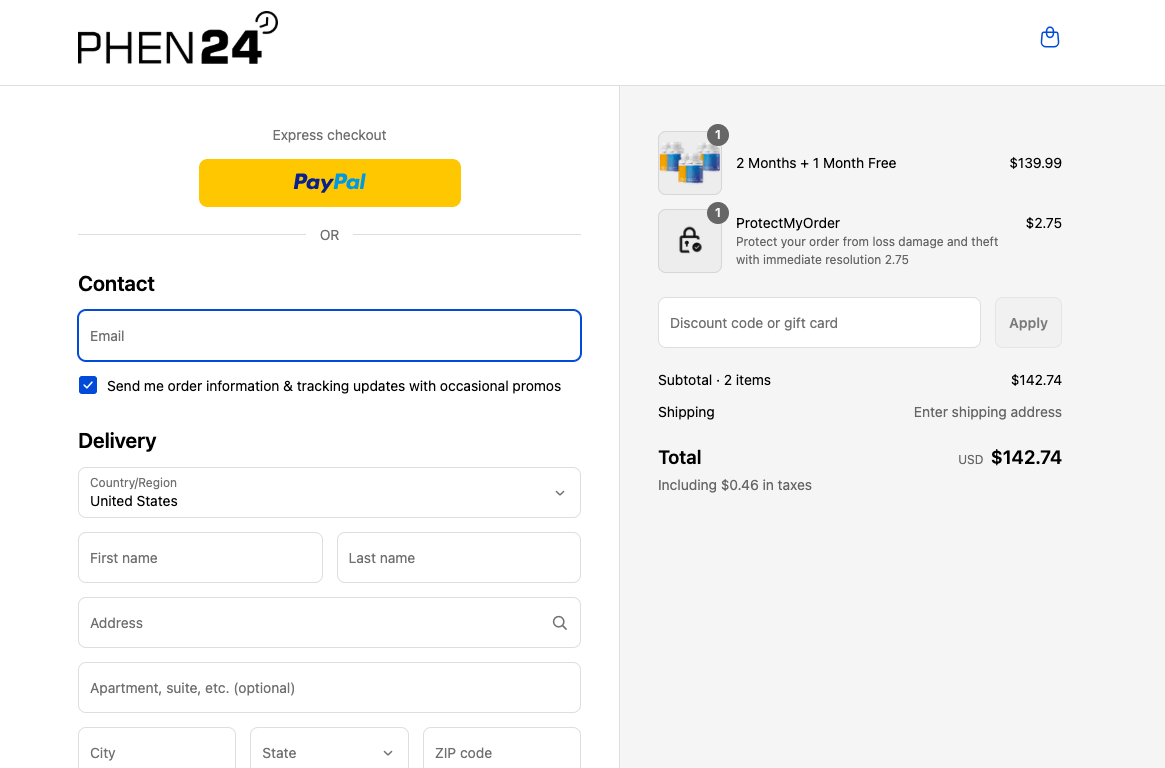Click the ProtectMyOrder lock icon

click(690, 240)
